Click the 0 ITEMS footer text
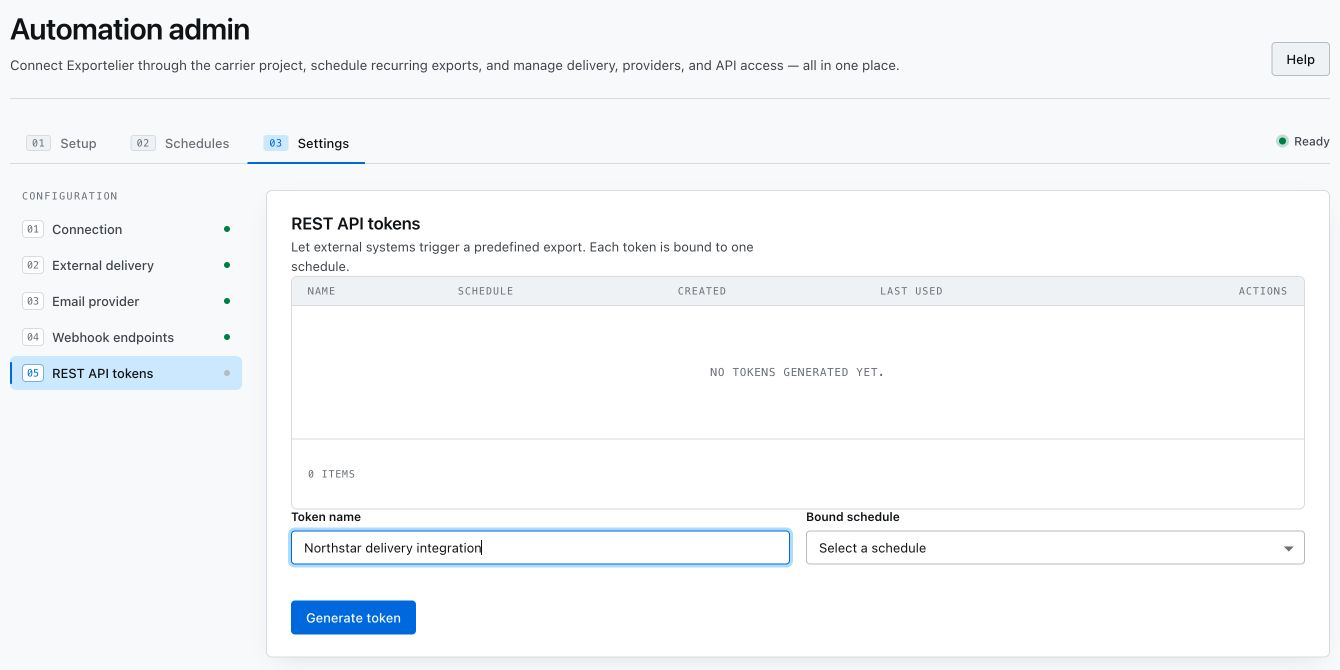The height and width of the screenshot is (670, 1340). [331, 474]
